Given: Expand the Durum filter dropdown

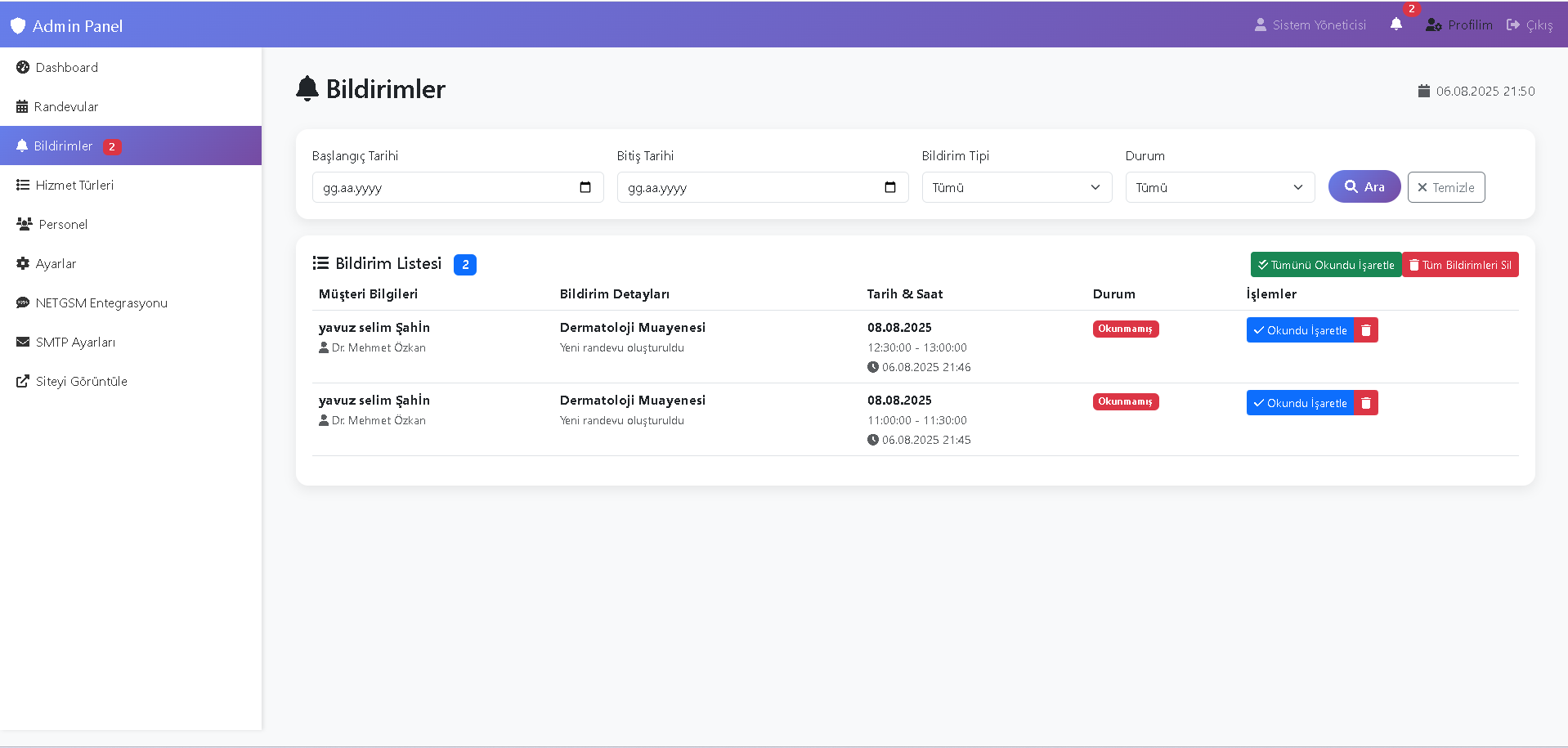Looking at the screenshot, I should [1220, 187].
